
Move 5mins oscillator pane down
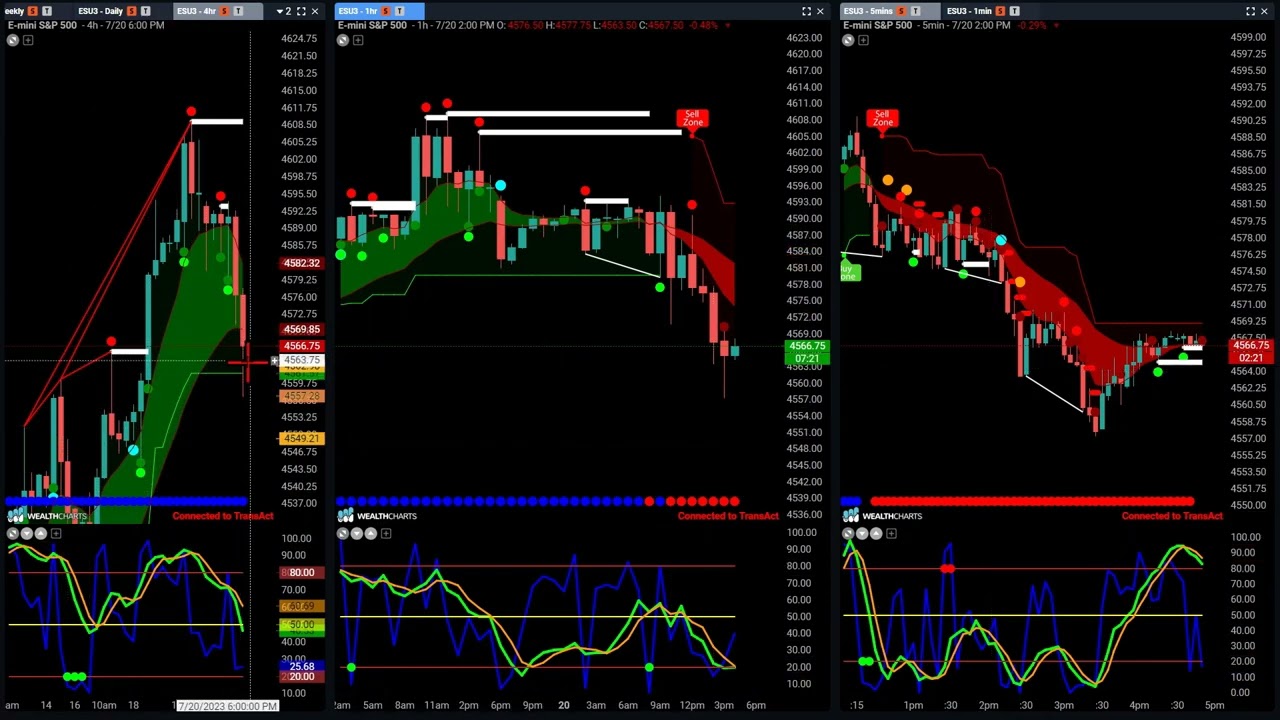(x=863, y=534)
